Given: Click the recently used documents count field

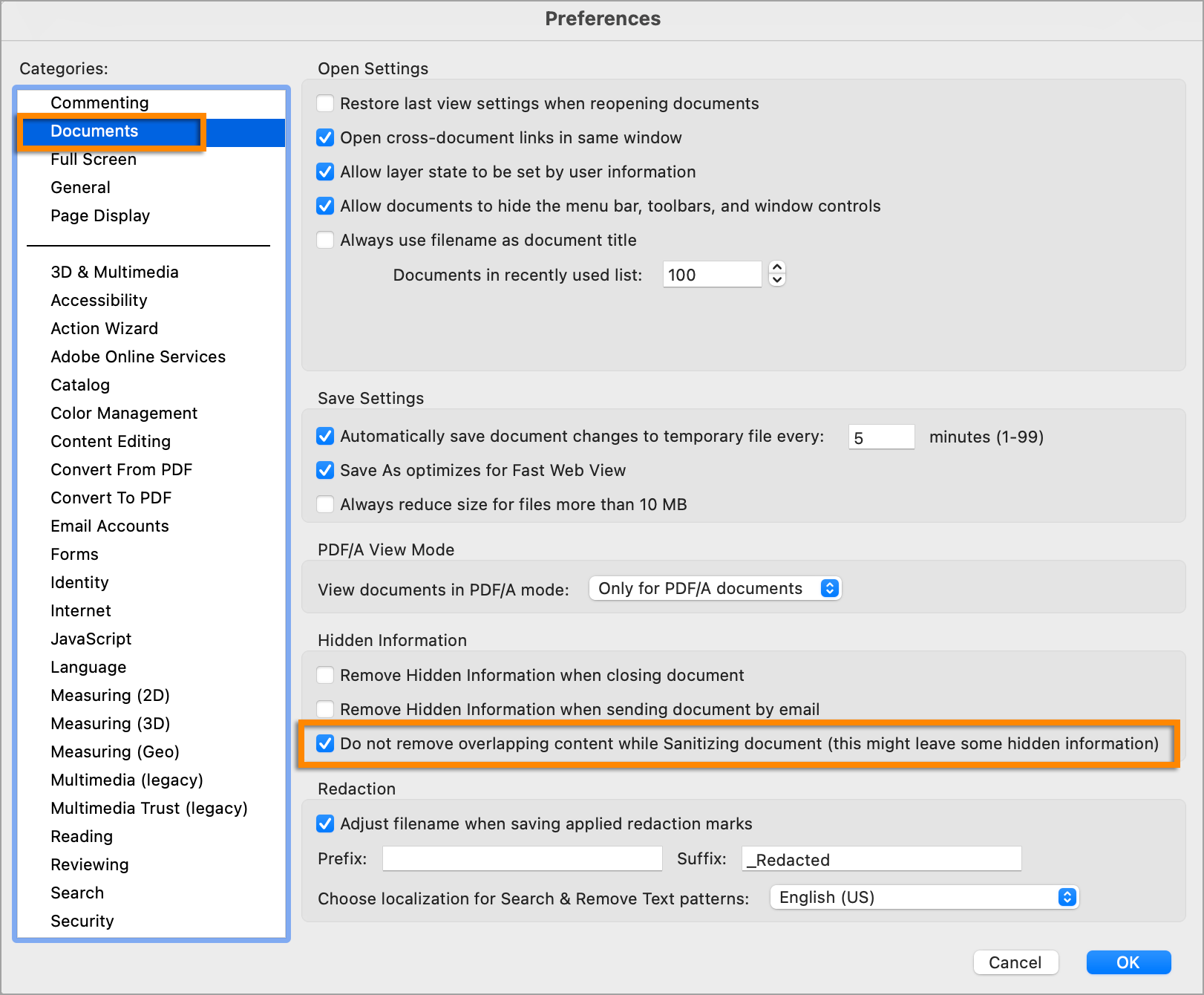Looking at the screenshot, I should pyautogui.click(x=711, y=275).
